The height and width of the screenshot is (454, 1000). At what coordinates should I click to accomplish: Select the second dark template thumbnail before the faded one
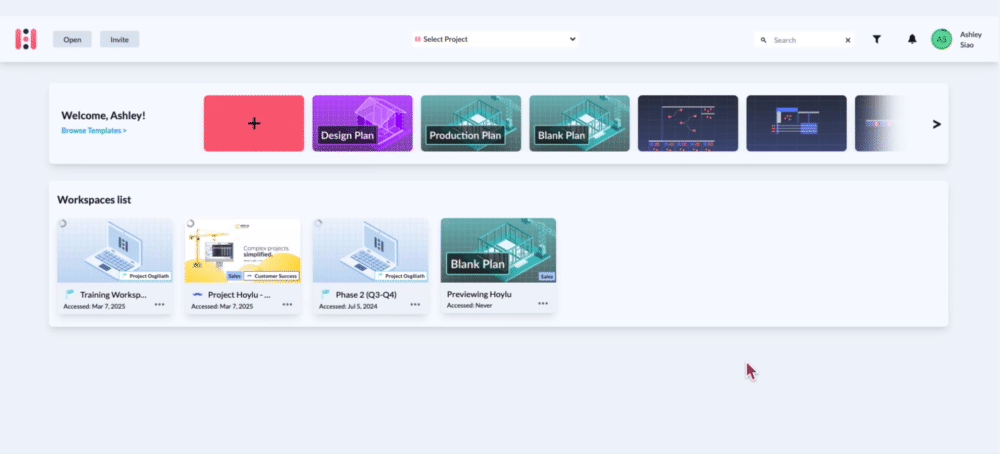tap(797, 123)
